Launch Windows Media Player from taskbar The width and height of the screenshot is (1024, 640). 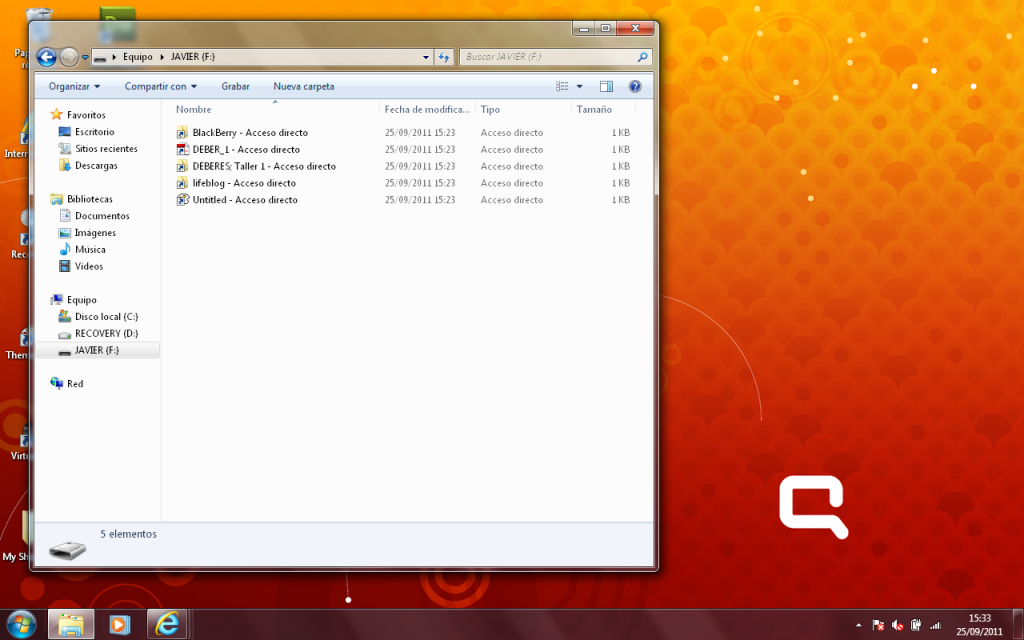point(120,624)
